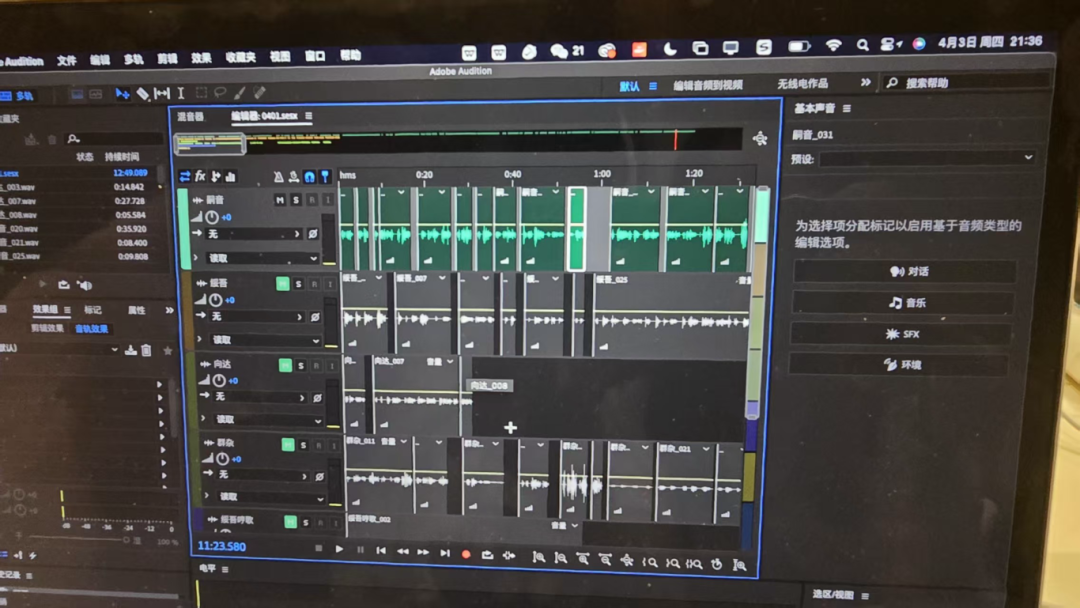Click the Record button in transport
Viewport: 1080px width, 608px height.
click(x=465, y=553)
